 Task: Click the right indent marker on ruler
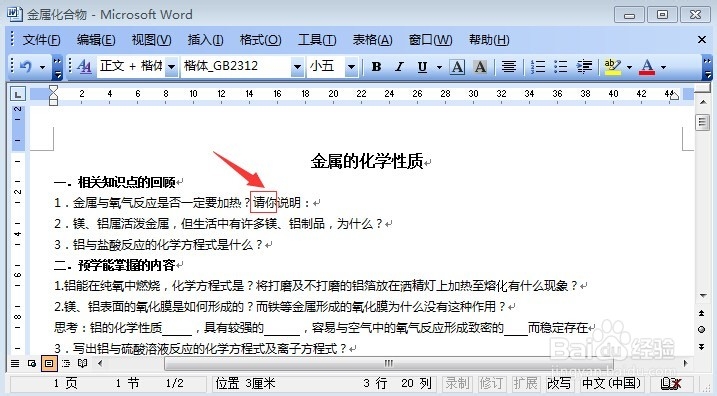click(x=674, y=96)
